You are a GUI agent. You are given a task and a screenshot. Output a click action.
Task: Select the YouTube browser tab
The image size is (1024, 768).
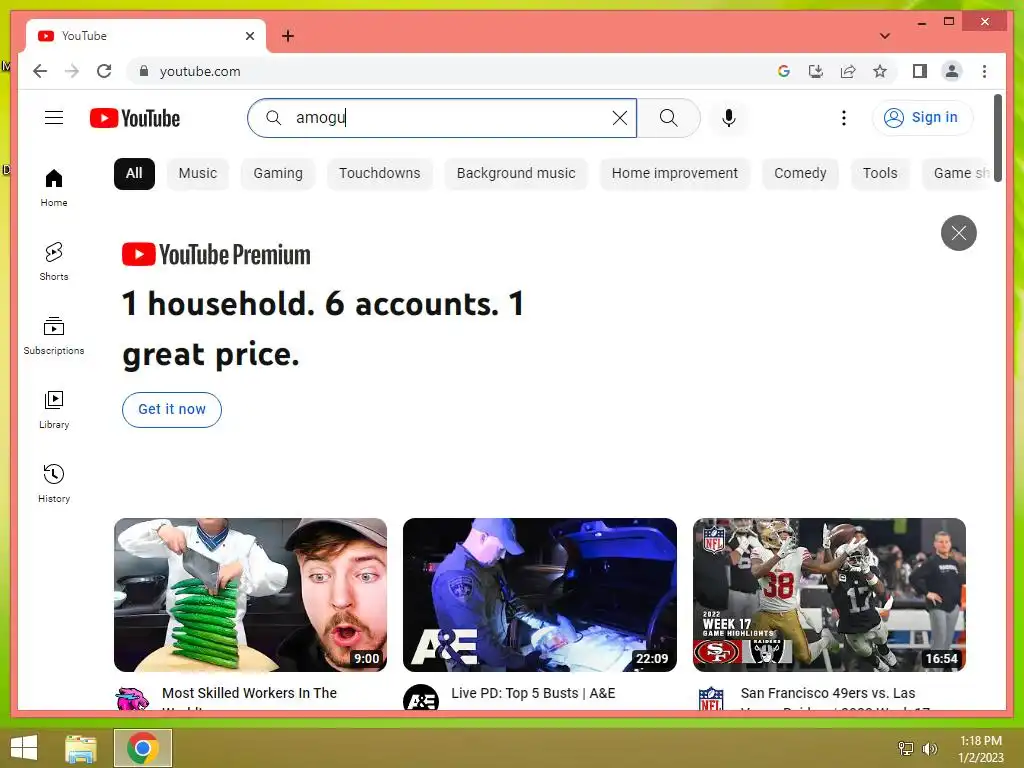(x=146, y=36)
